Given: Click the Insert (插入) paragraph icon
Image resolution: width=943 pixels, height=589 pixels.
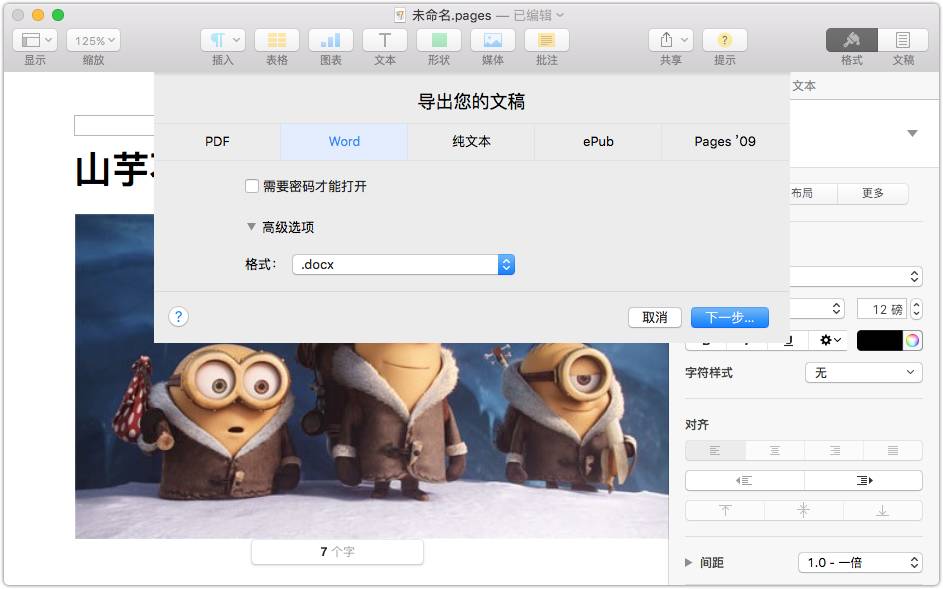Looking at the screenshot, I should point(223,40).
